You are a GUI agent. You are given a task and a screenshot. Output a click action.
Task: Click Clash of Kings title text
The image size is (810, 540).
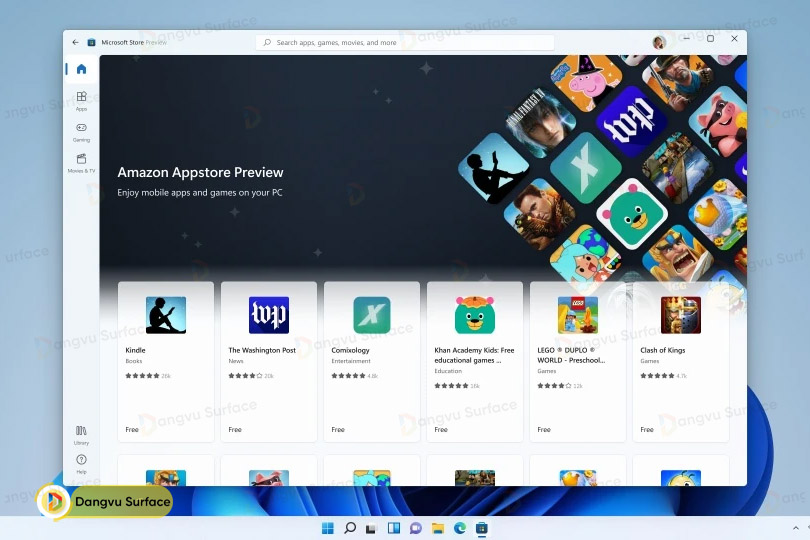pyautogui.click(x=663, y=350)
